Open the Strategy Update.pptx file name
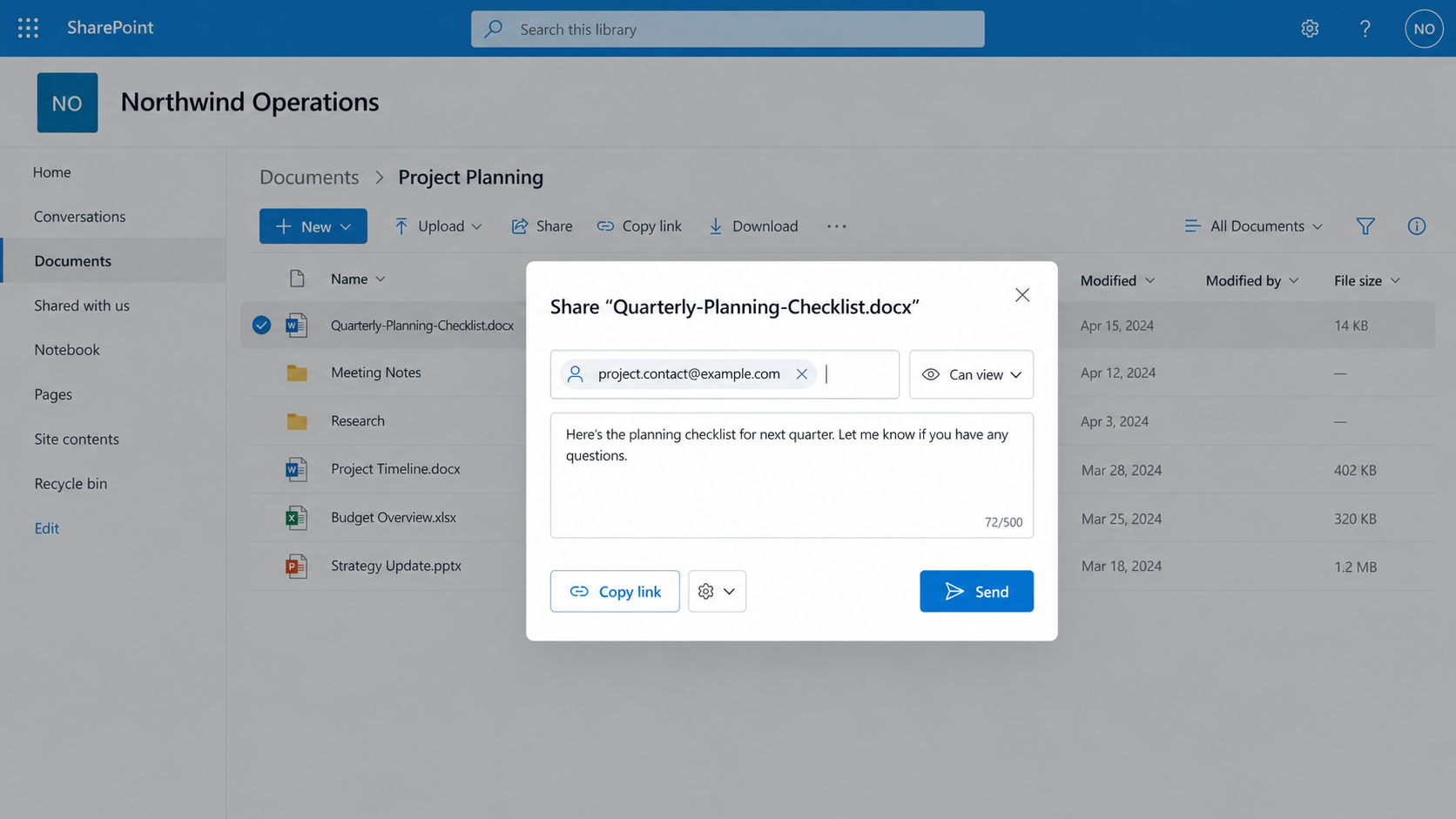The width and height of the screenshot is (1456, 819). [396, 566]
